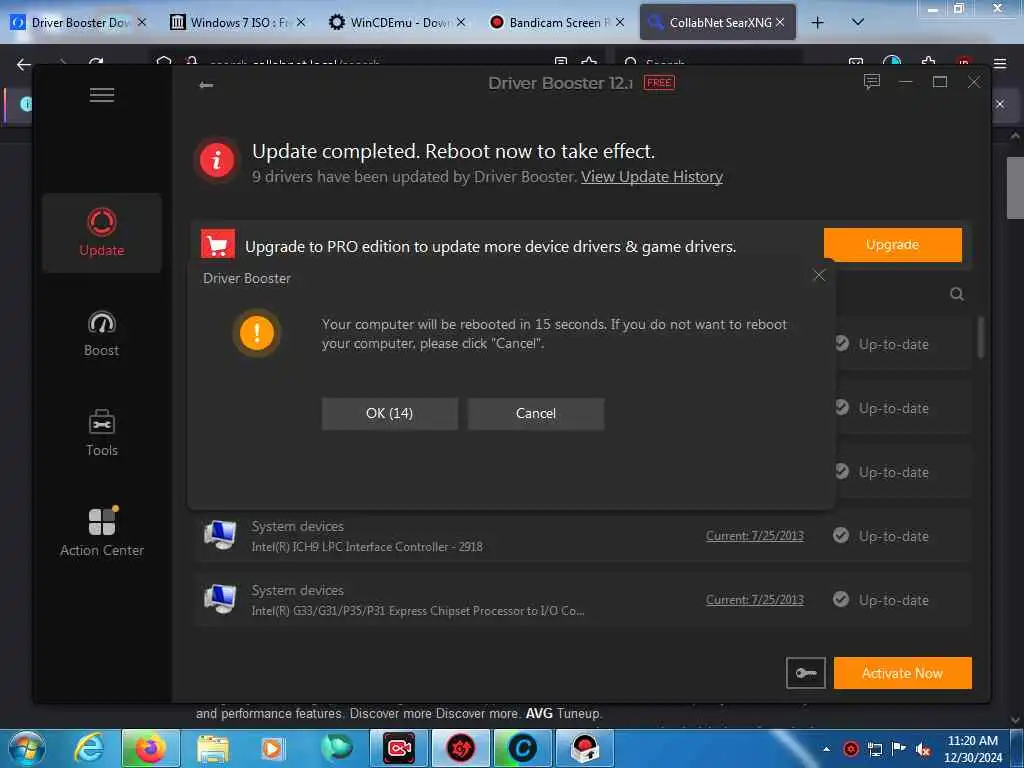Open the Action Center flag tray icon

(899, 748)
